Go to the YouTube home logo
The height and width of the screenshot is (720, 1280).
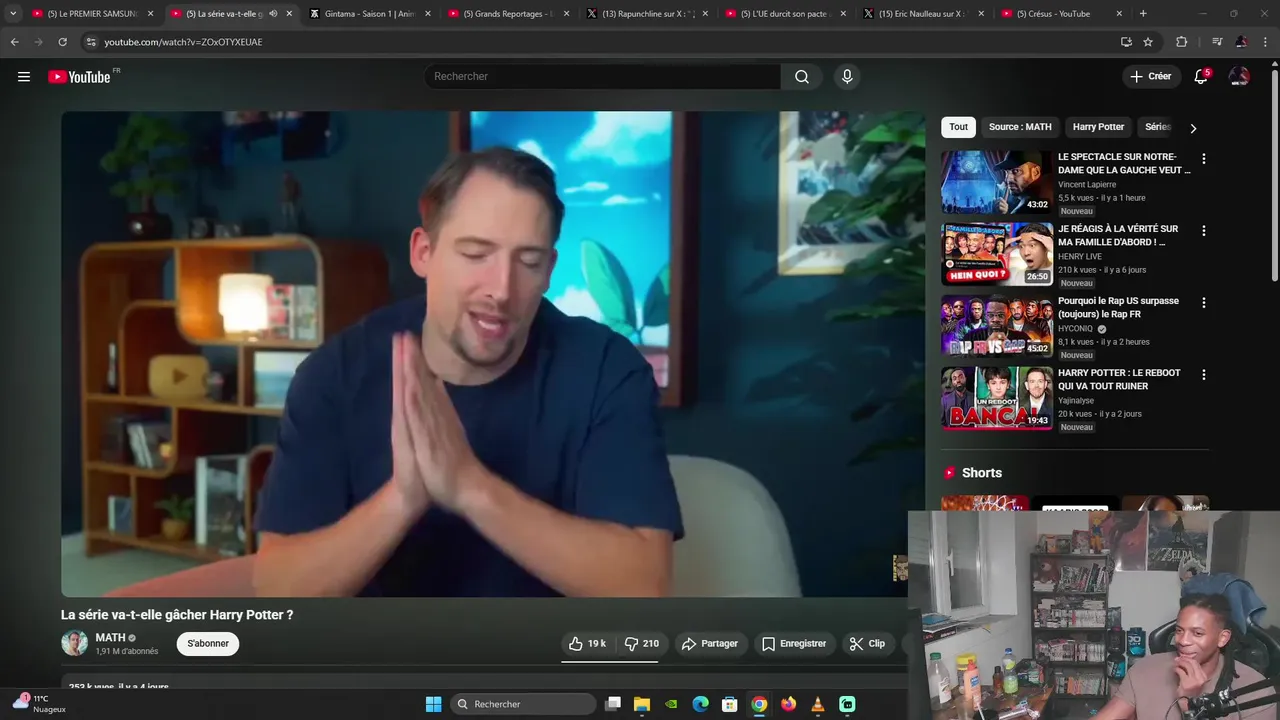coord(79,77)
